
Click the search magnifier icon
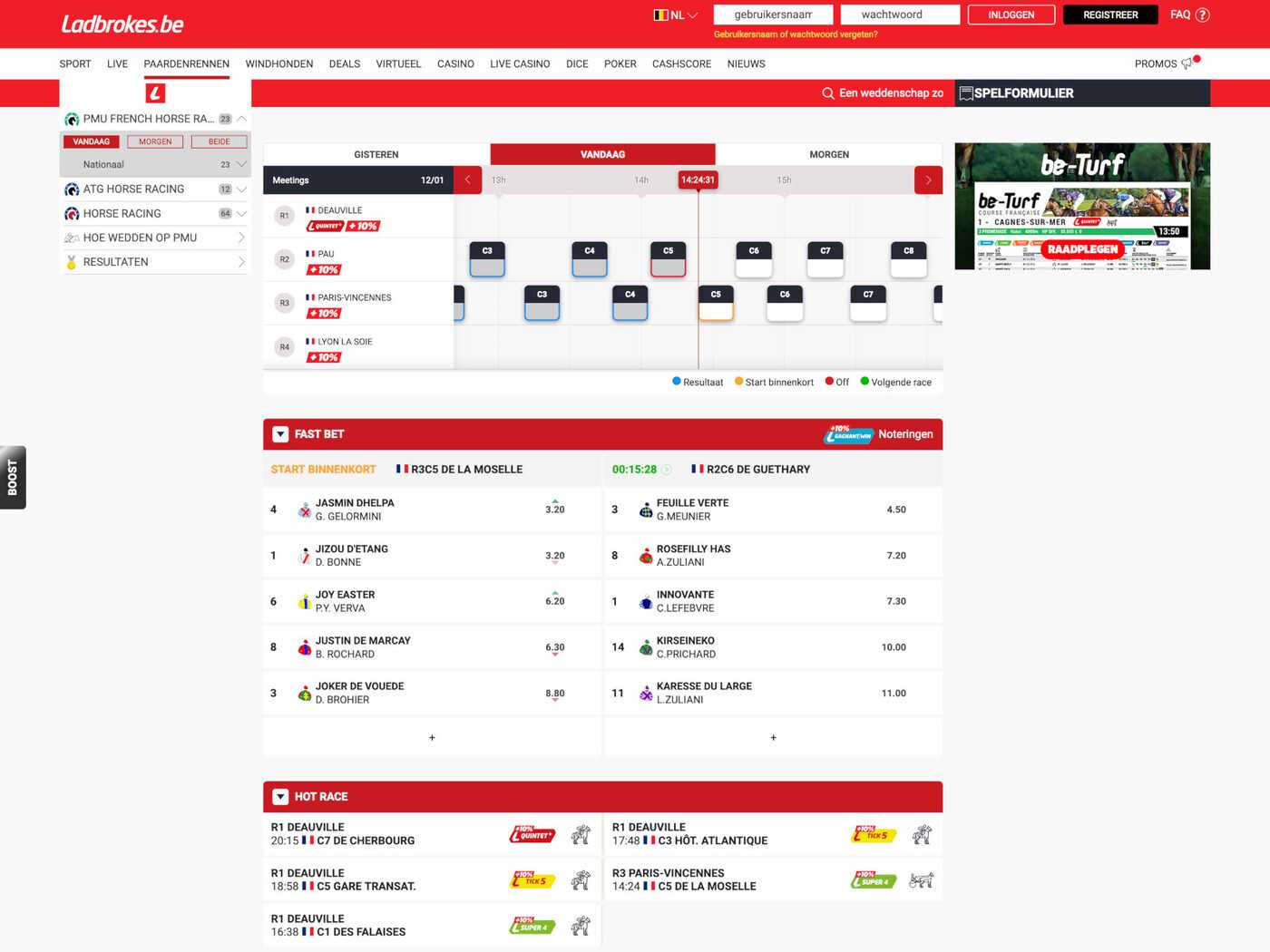(827, 93)
